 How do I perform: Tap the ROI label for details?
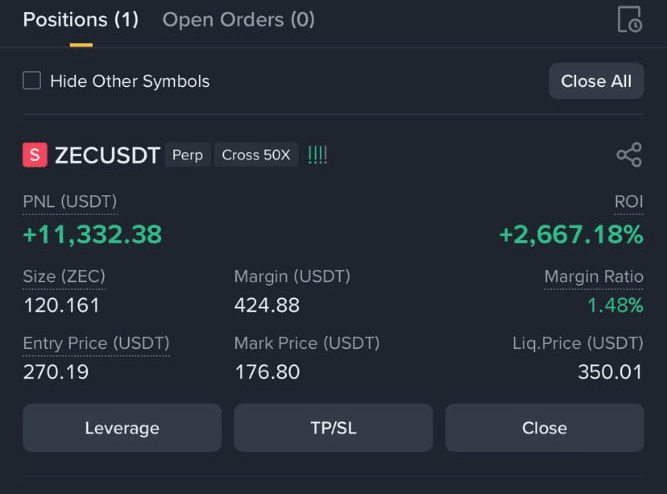click(629, 201)
